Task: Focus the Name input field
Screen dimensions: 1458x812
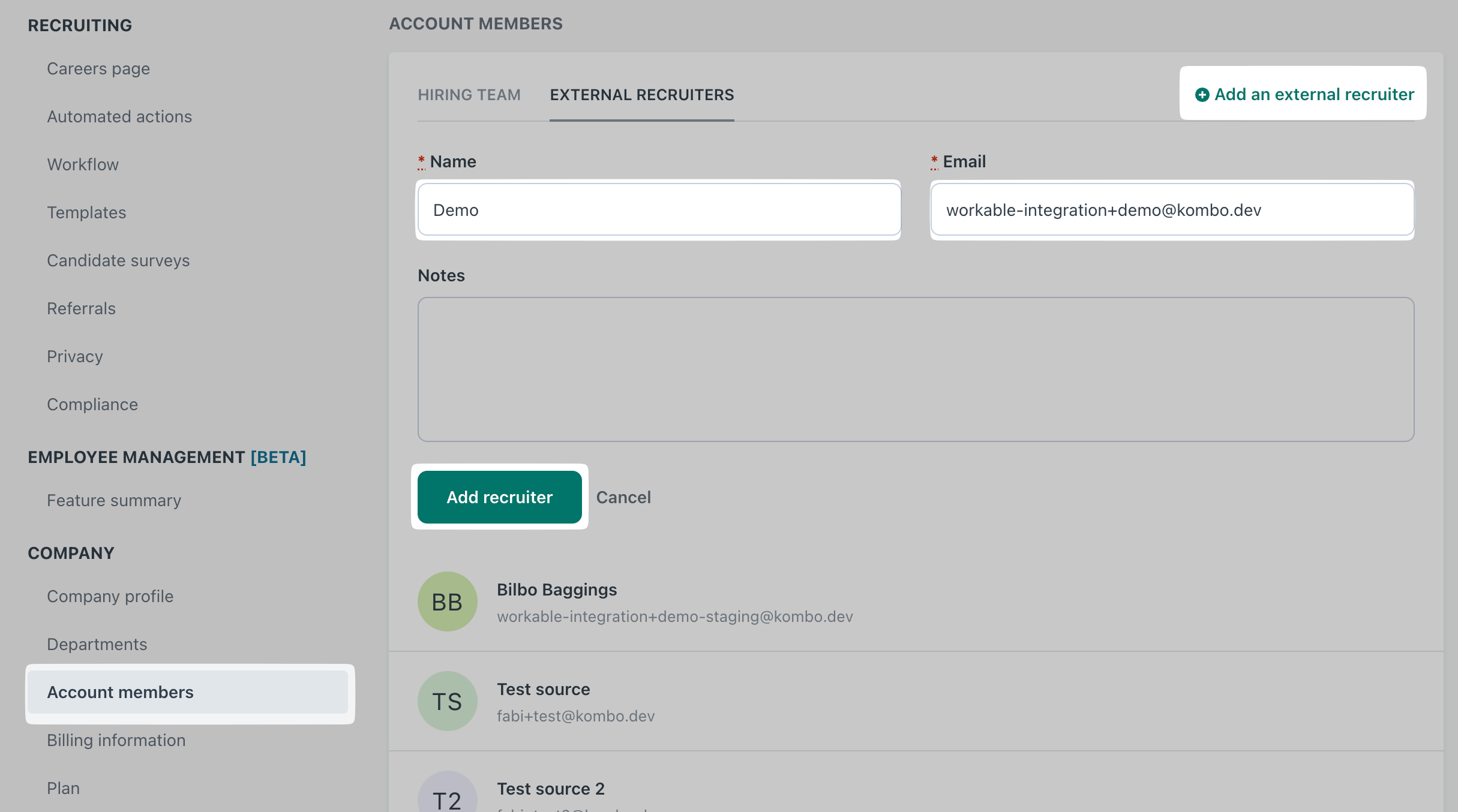Action: [659, 210]
